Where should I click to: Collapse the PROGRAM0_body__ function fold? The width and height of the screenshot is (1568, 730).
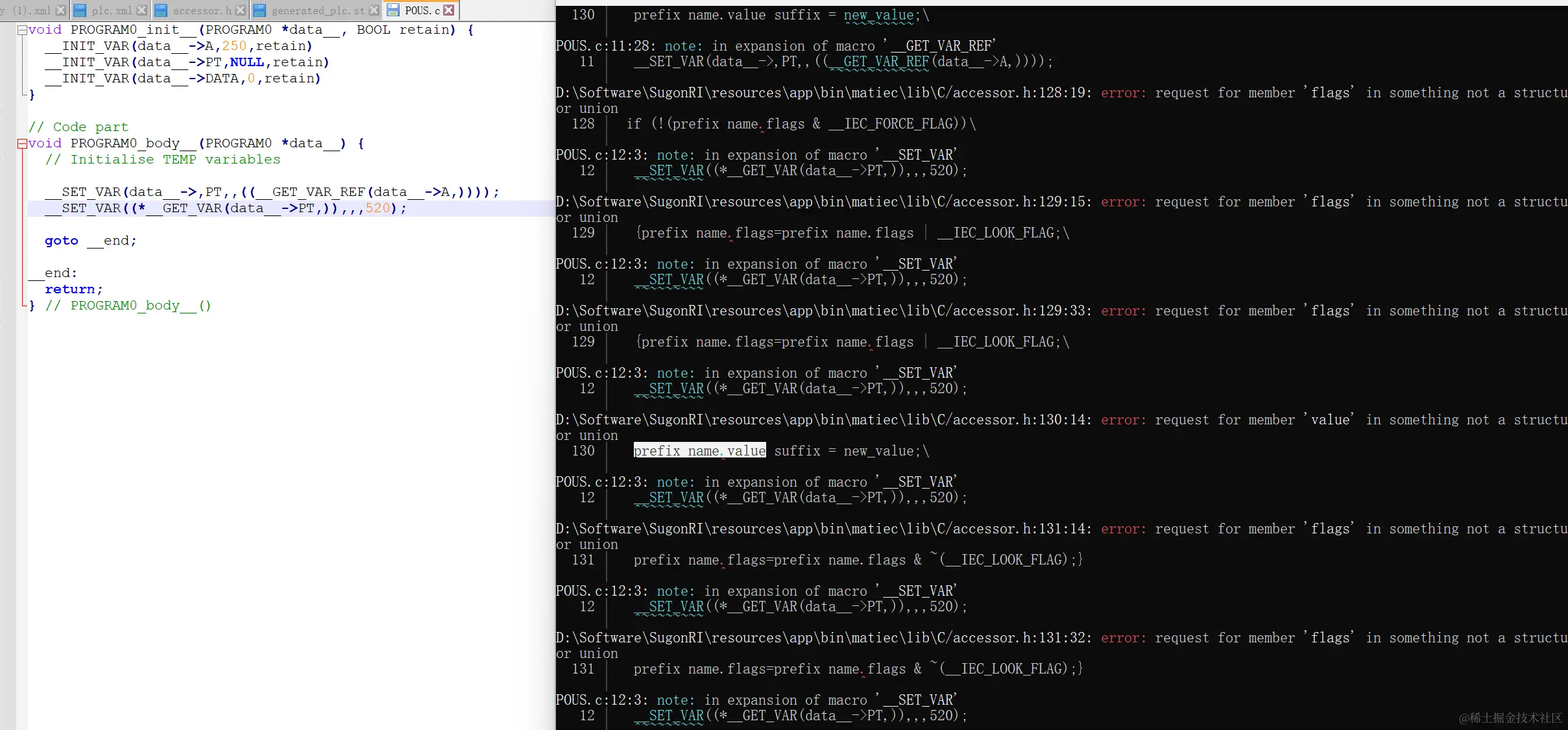tap(22, 143)
